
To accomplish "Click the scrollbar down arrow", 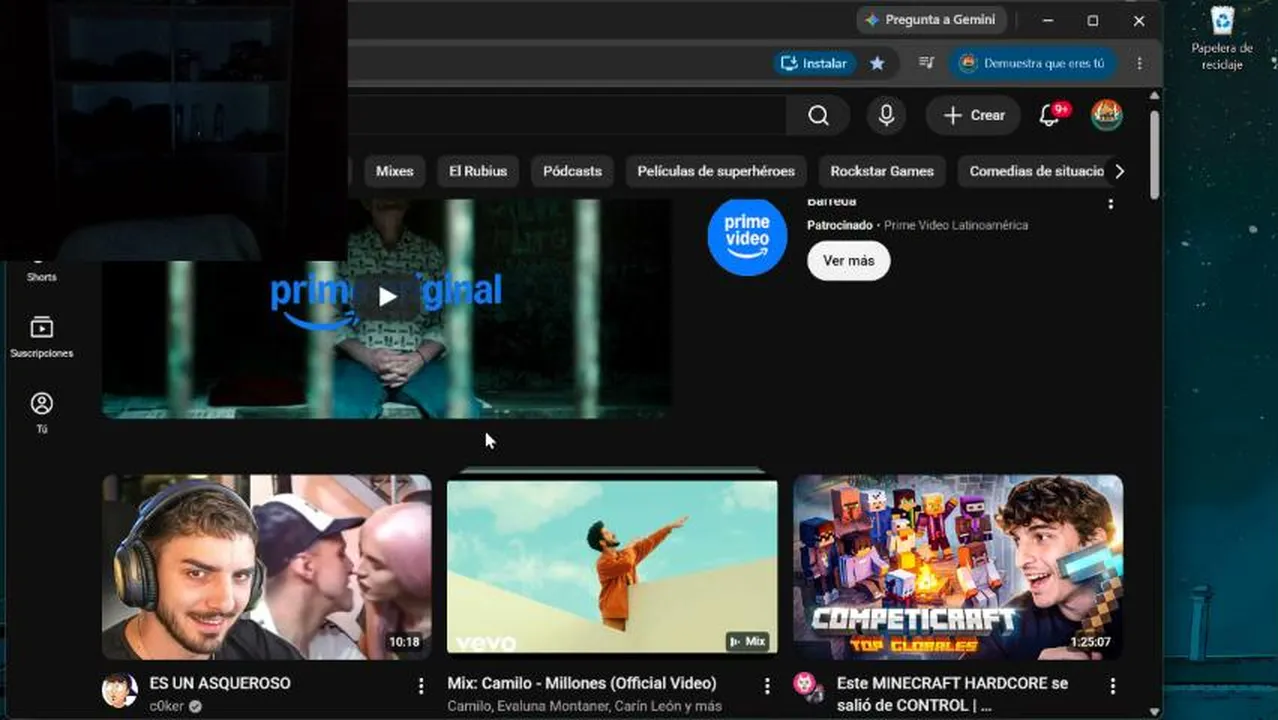I will [x=1154, y=712].
